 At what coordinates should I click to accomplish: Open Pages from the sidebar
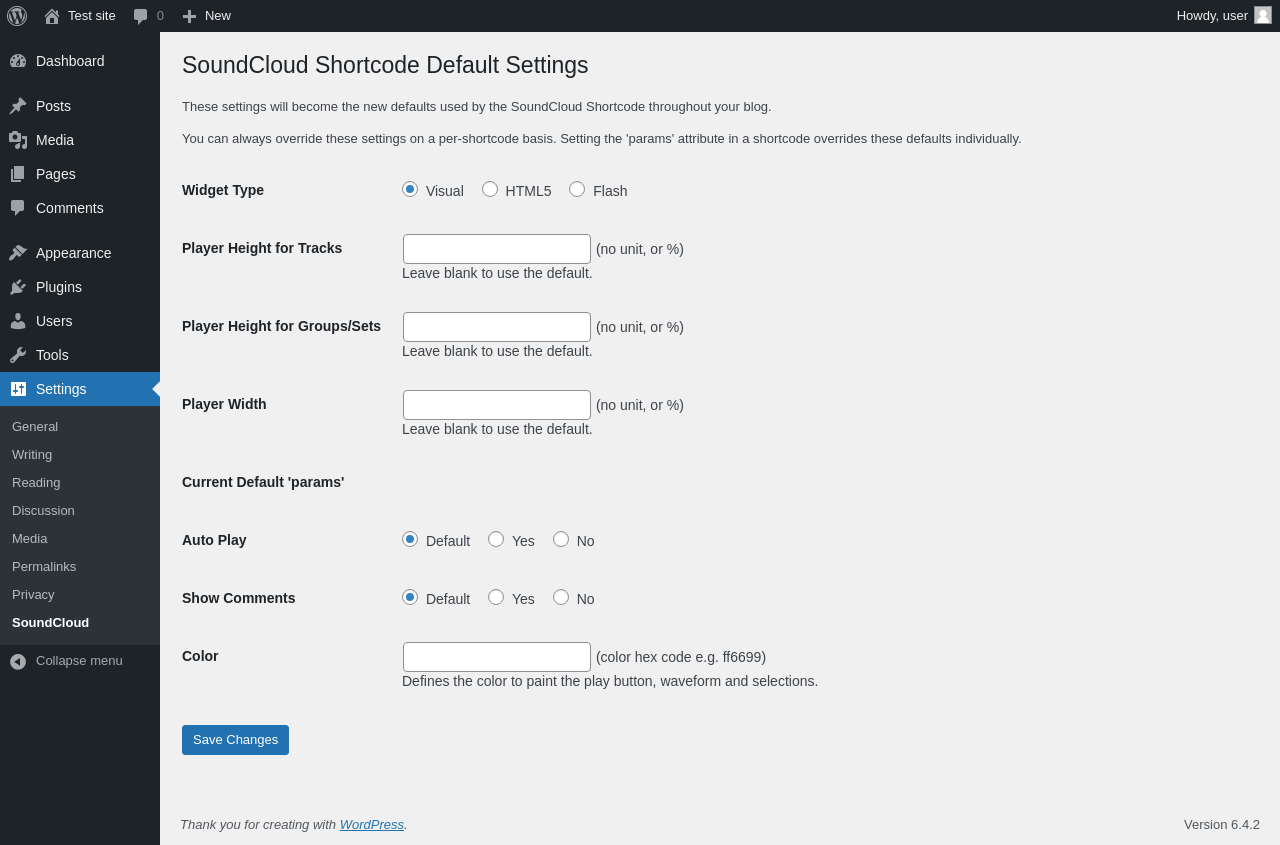coord(80,174)
